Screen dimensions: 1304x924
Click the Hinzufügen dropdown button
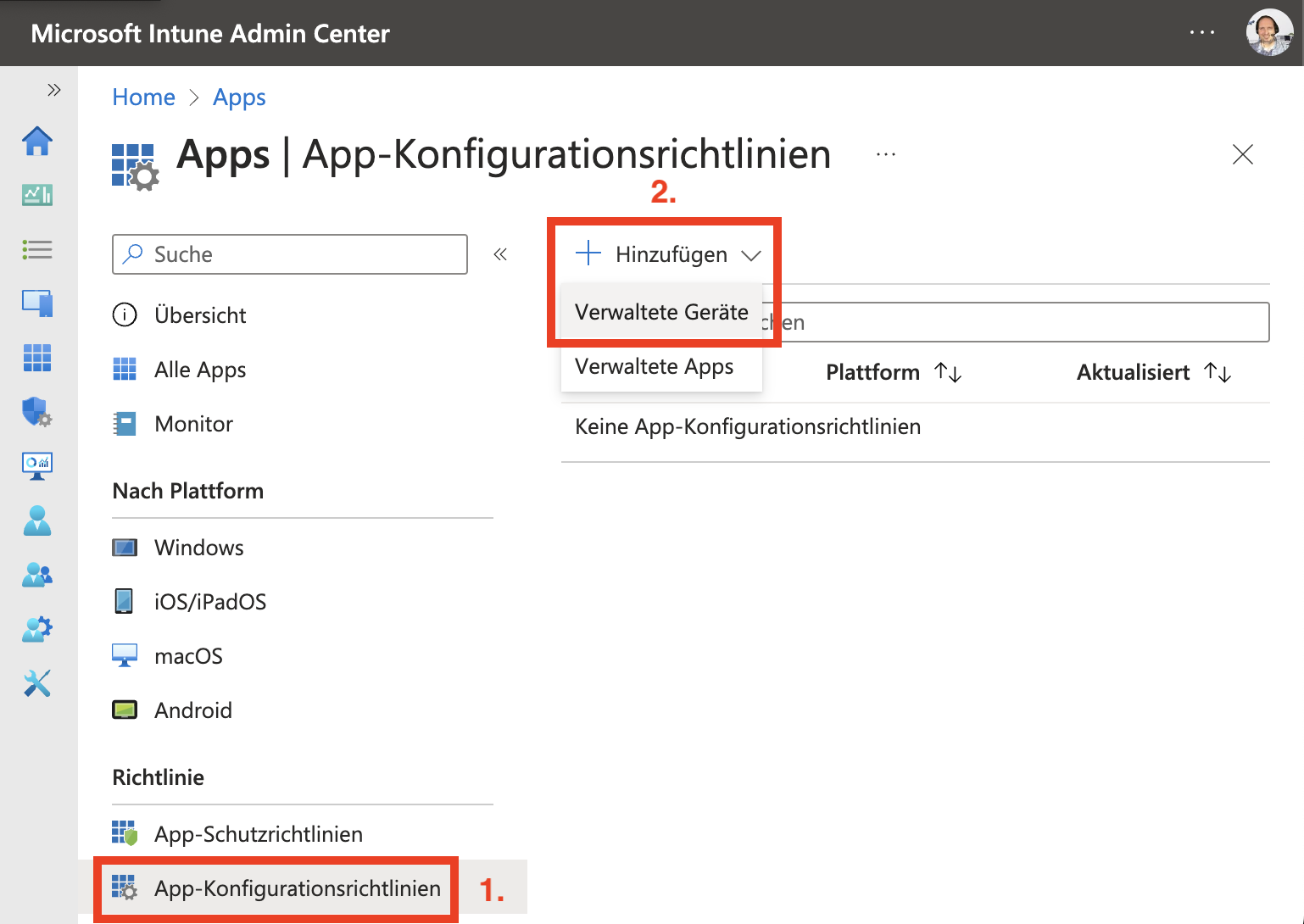coord(668,254)
